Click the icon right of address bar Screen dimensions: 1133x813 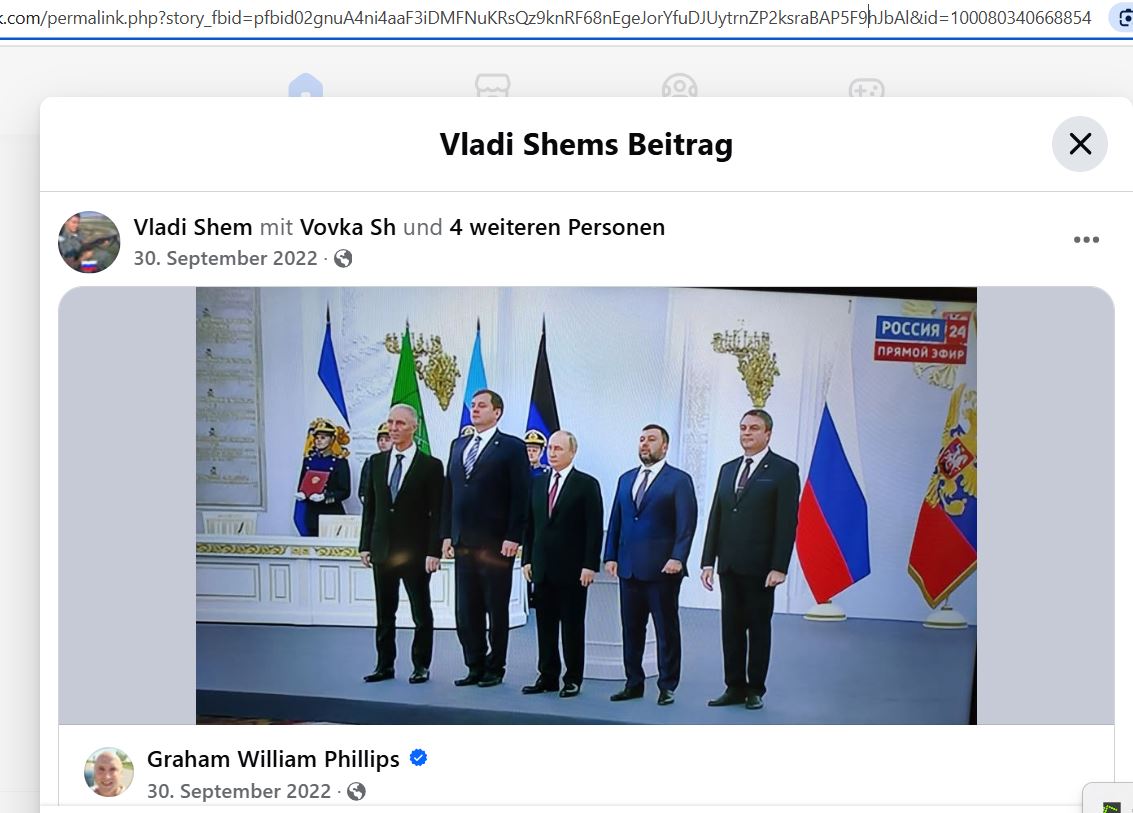[x=1122, y=18]
